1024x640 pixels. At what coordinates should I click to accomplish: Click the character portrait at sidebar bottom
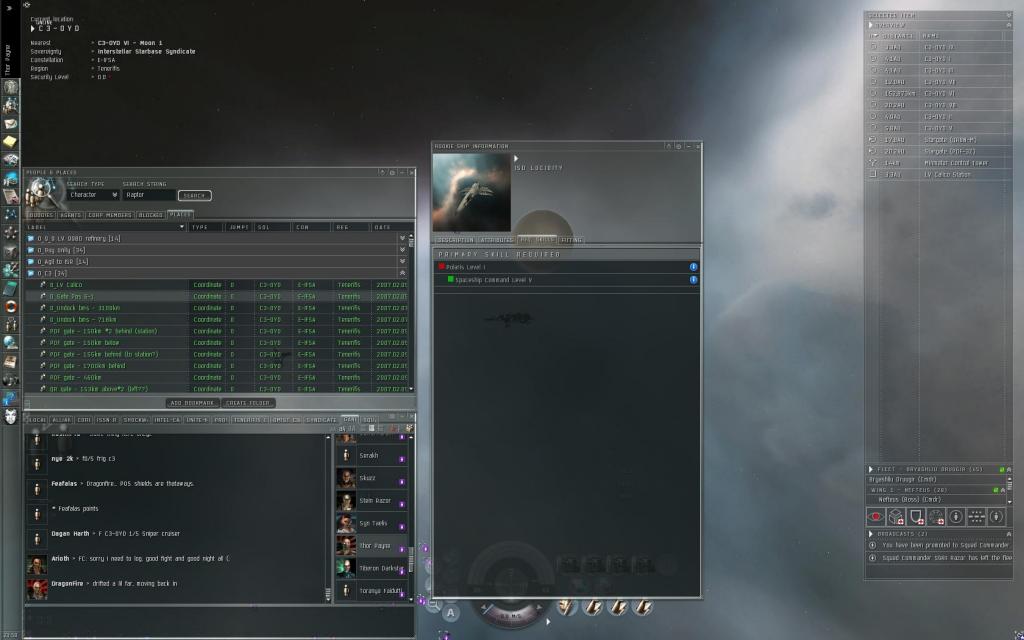pos(10,416)
